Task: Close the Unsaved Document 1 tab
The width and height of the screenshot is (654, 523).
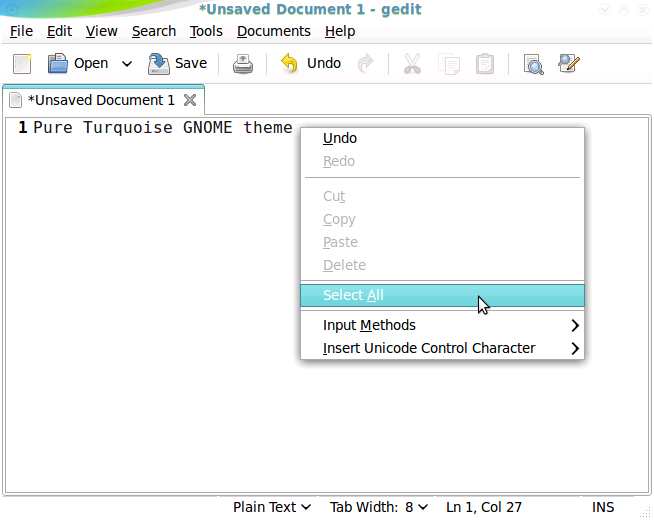Action: click(x=190, y=100)
